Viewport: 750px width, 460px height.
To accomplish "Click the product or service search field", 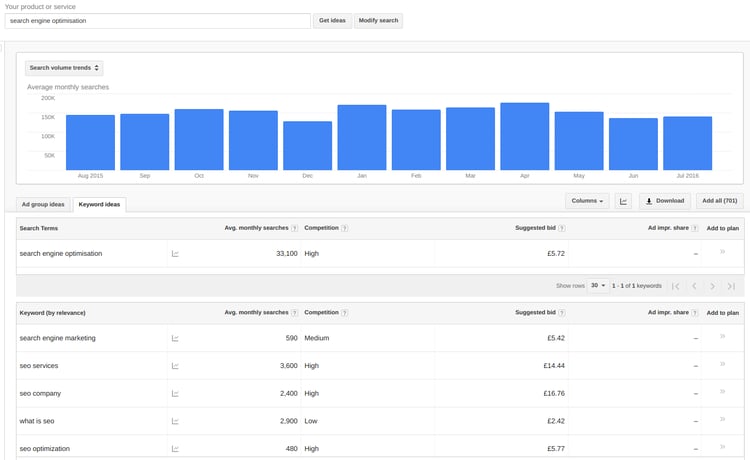I will point(158,21).
